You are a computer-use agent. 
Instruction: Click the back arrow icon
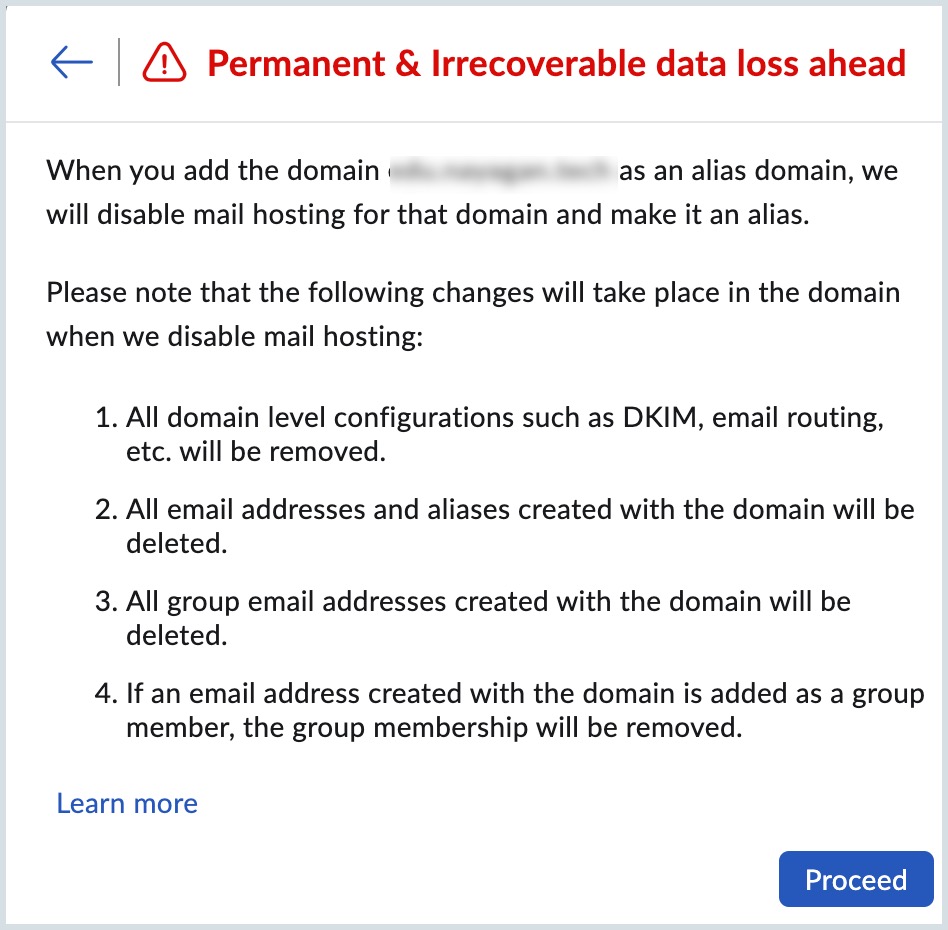point(71,64)
